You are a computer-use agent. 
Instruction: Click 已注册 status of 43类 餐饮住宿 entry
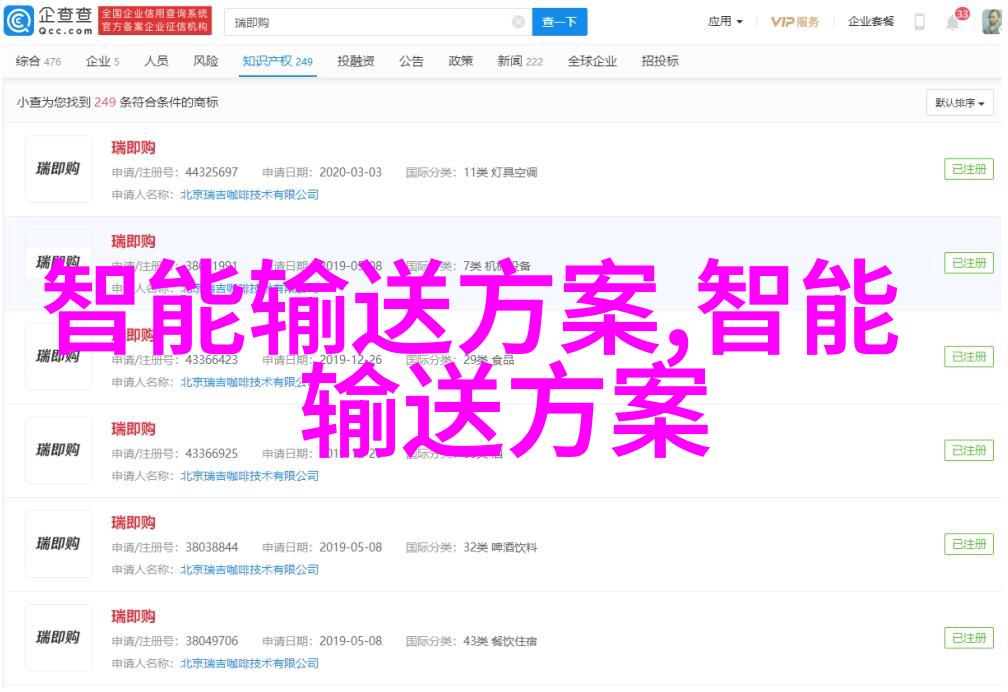[x=969, y=638]
